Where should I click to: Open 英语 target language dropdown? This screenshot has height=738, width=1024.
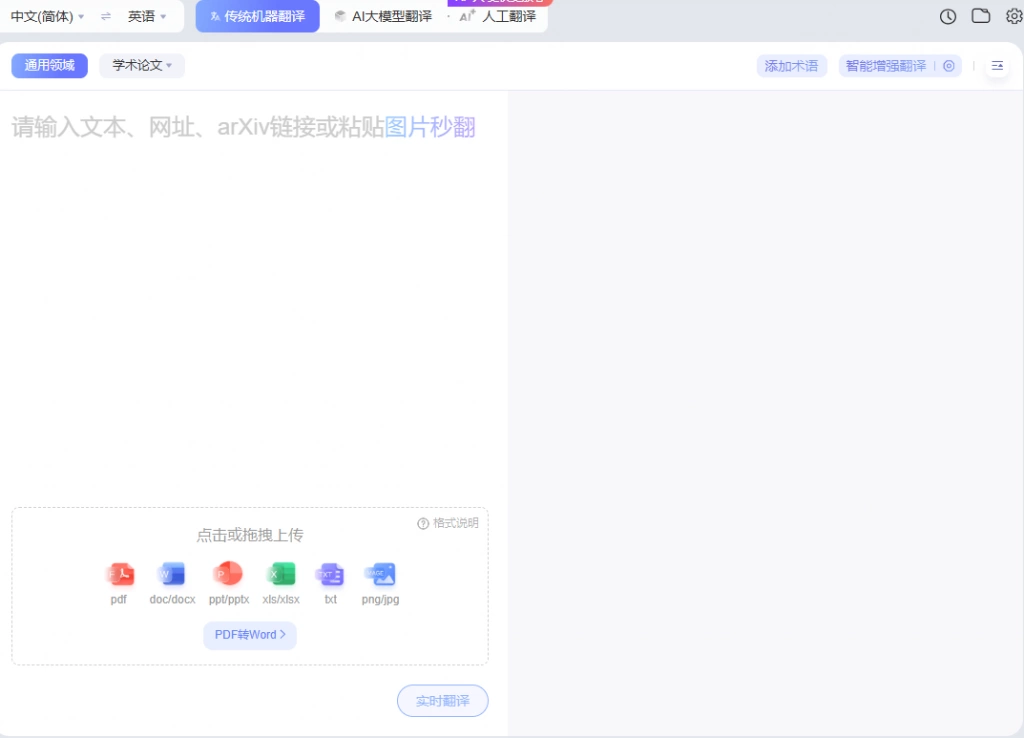(147, 16)
